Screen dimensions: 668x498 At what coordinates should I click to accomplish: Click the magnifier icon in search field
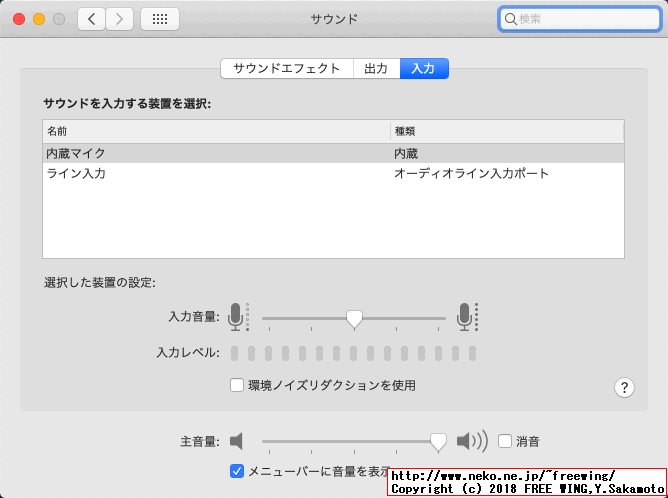[x=510, y=19]
